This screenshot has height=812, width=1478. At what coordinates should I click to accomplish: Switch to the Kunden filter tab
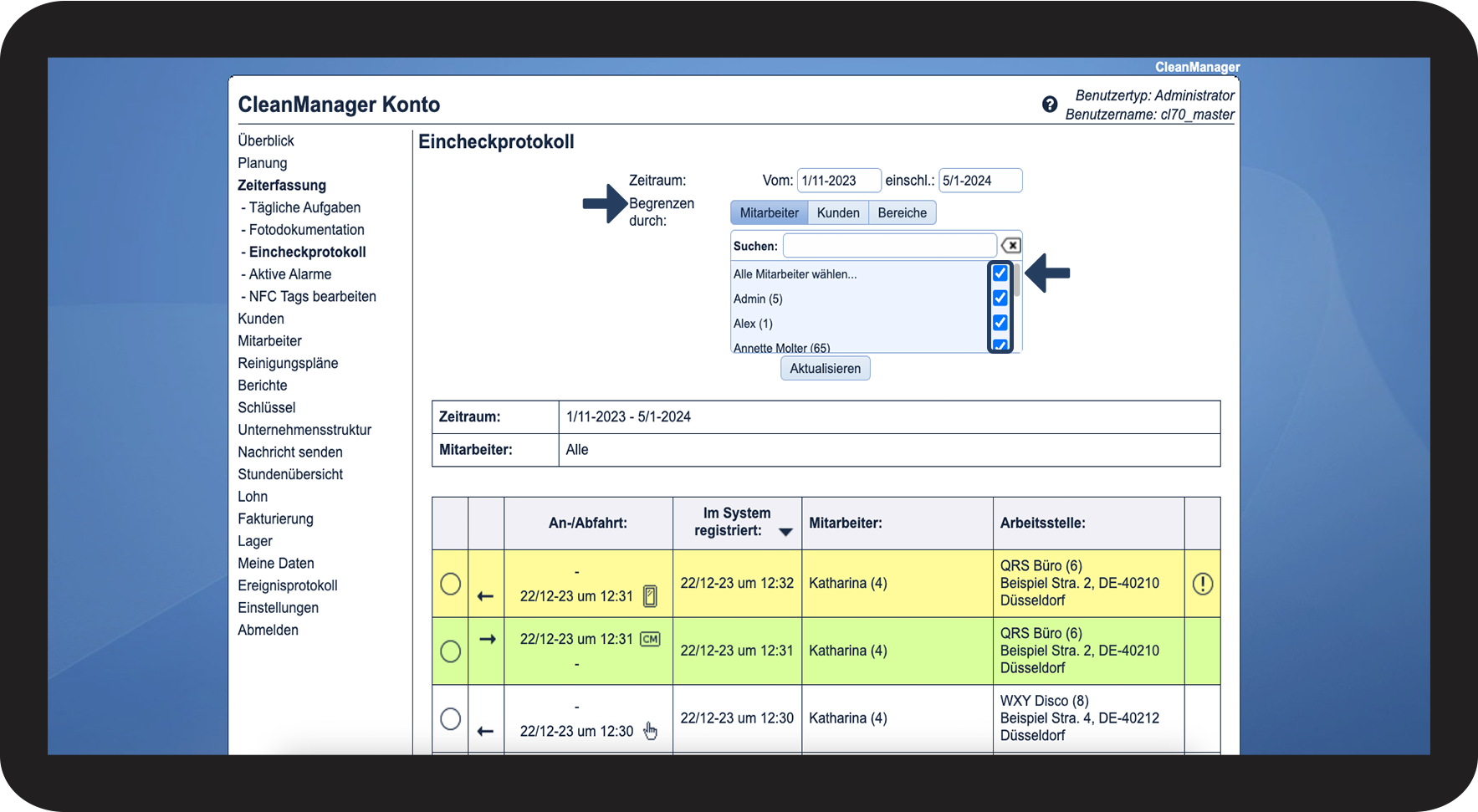point(838,213)
